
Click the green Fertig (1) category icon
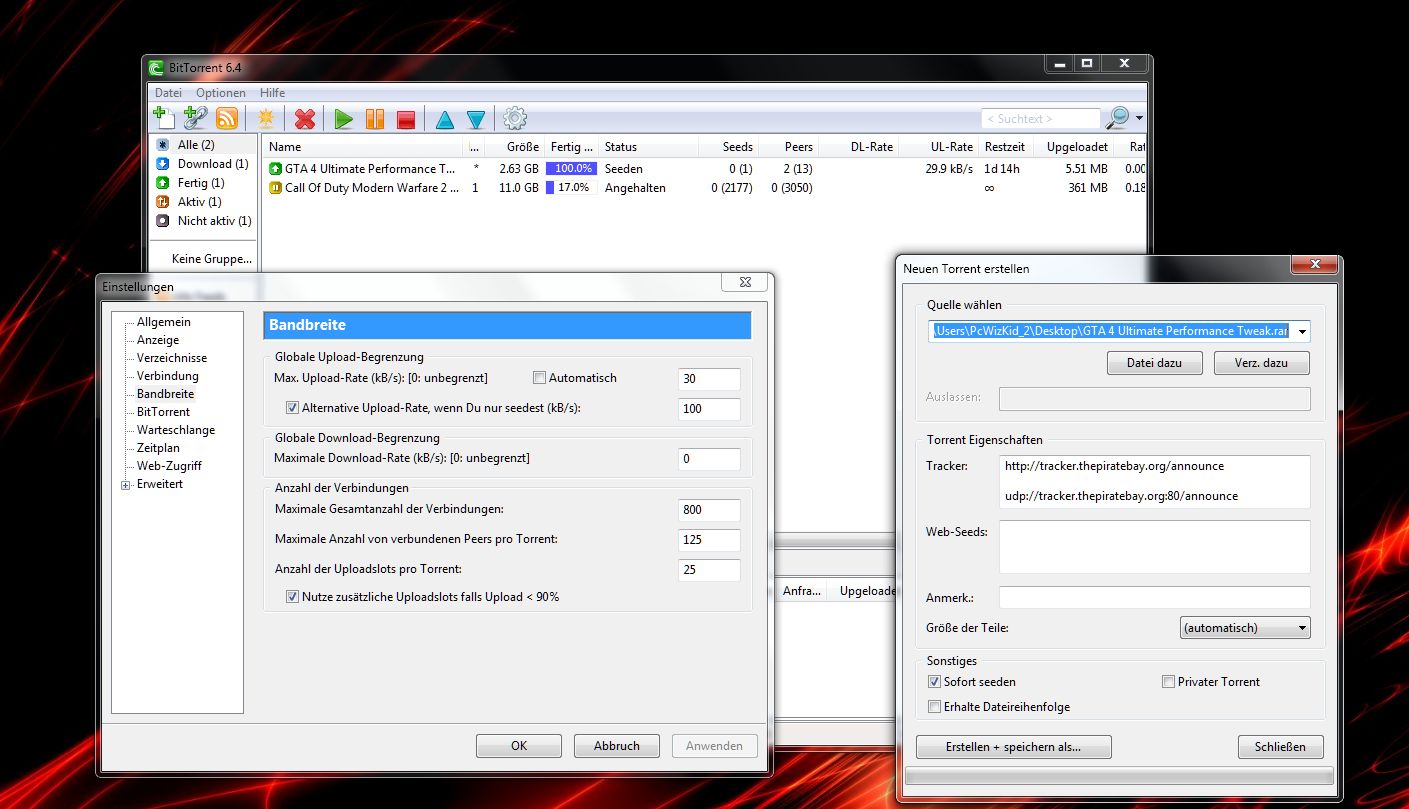coord(163,183)
